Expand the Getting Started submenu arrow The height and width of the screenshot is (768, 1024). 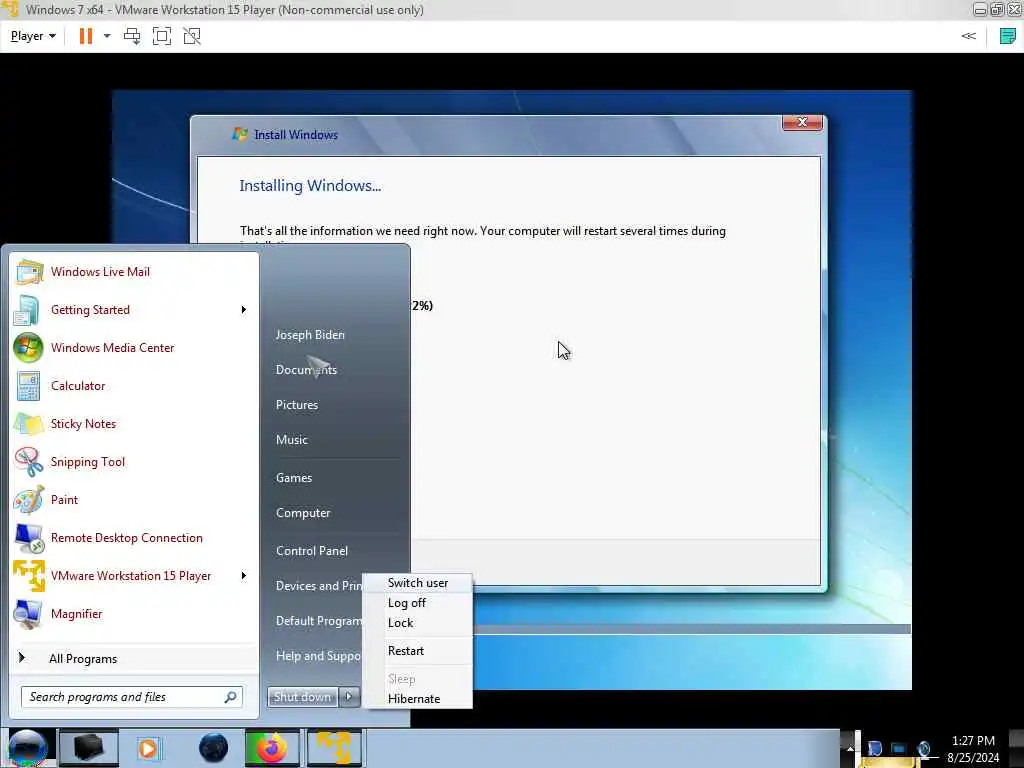tap(244, 310)
